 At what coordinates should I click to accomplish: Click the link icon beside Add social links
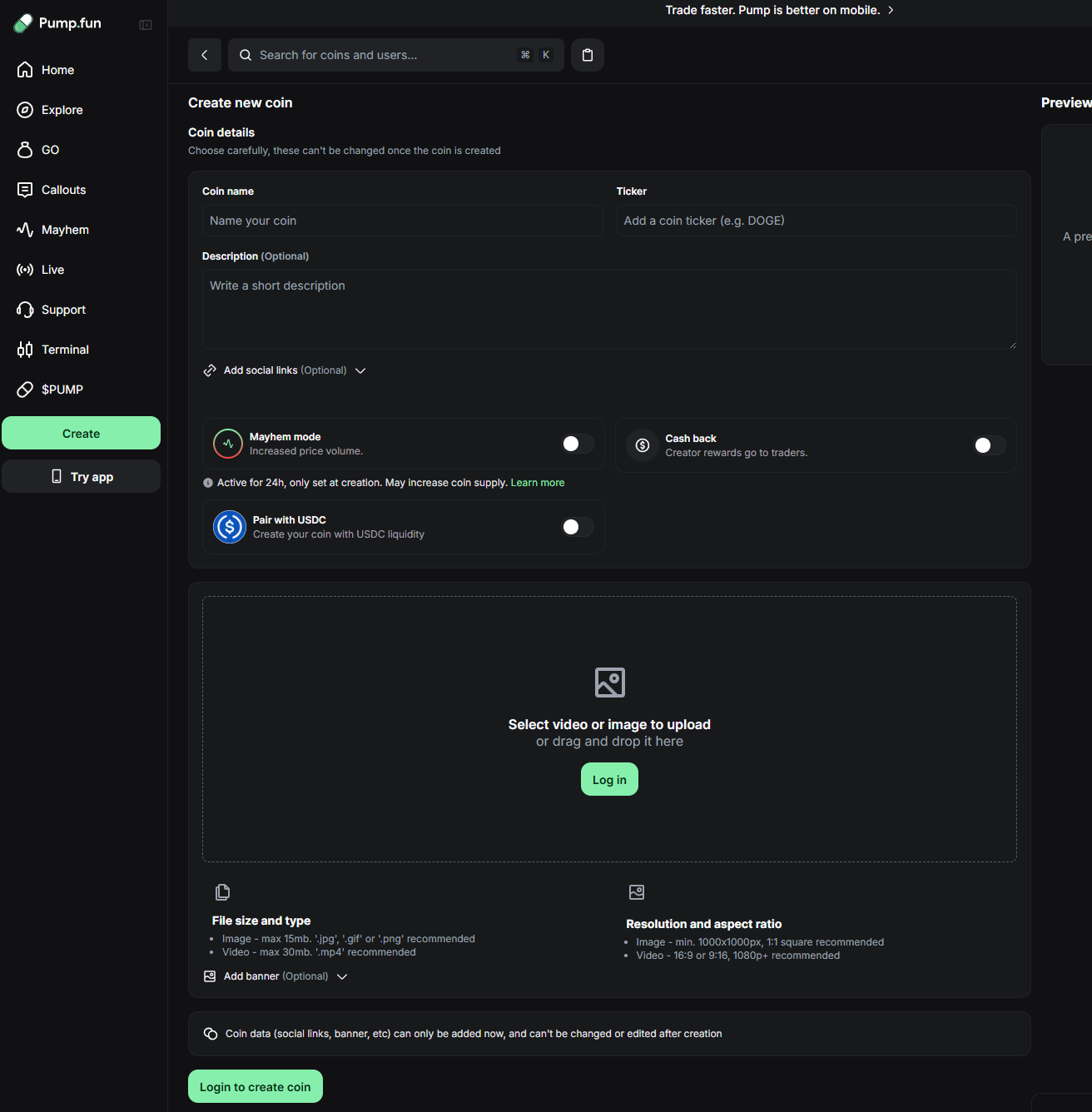pyautogui.click(x=210, y=370)
